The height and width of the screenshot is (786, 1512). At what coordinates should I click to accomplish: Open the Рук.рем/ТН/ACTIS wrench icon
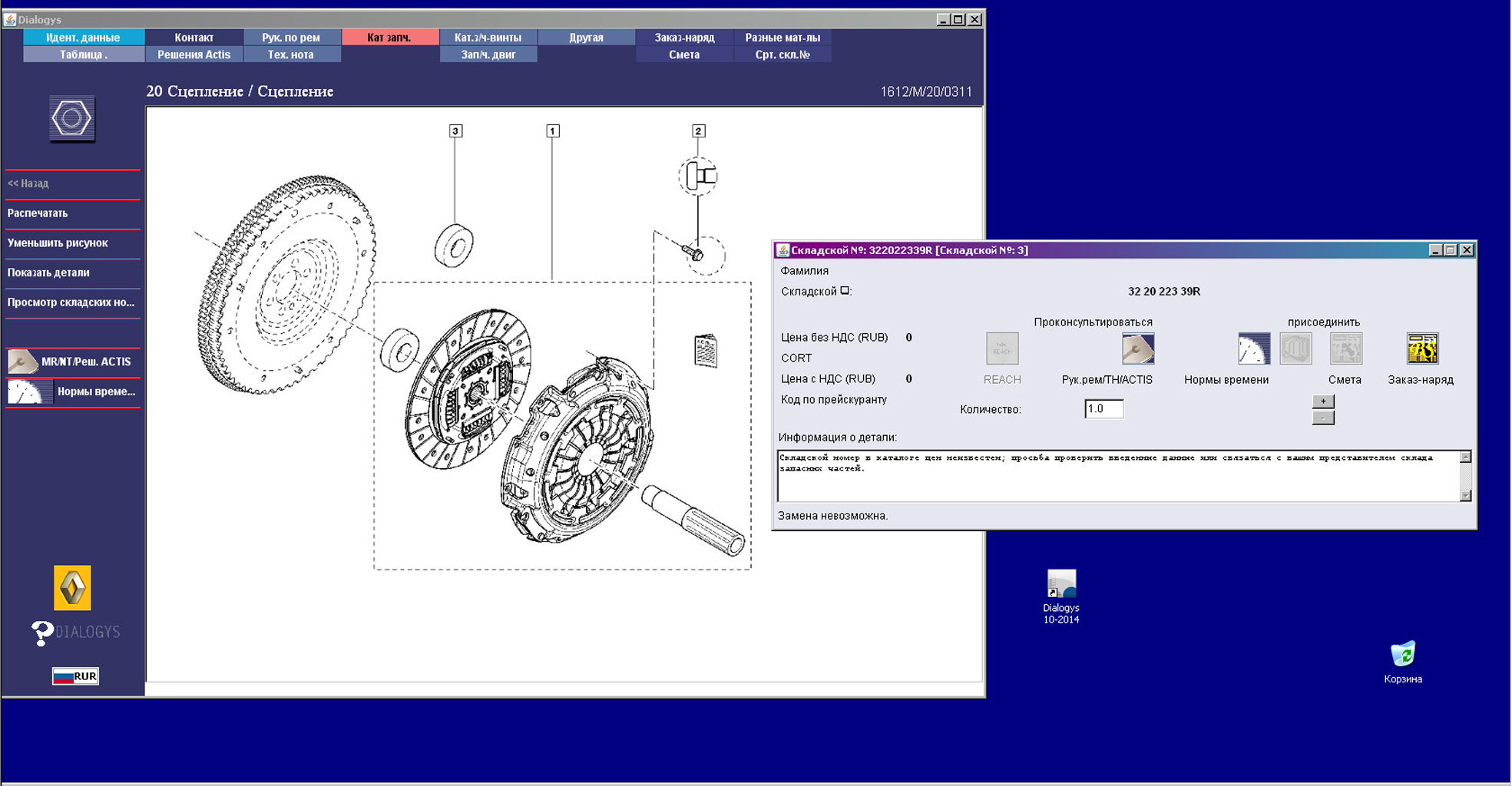1137,348
